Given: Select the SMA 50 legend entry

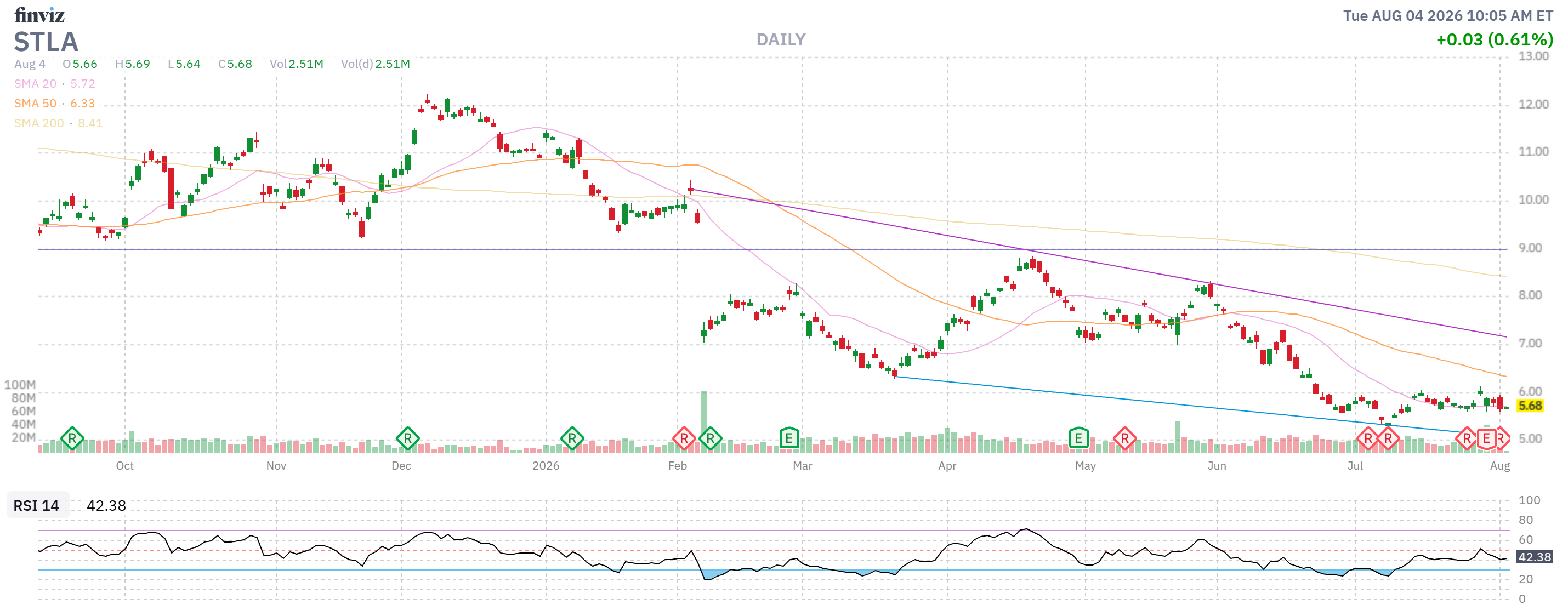Looking at the screenshot, I should (x=55, y=104).
